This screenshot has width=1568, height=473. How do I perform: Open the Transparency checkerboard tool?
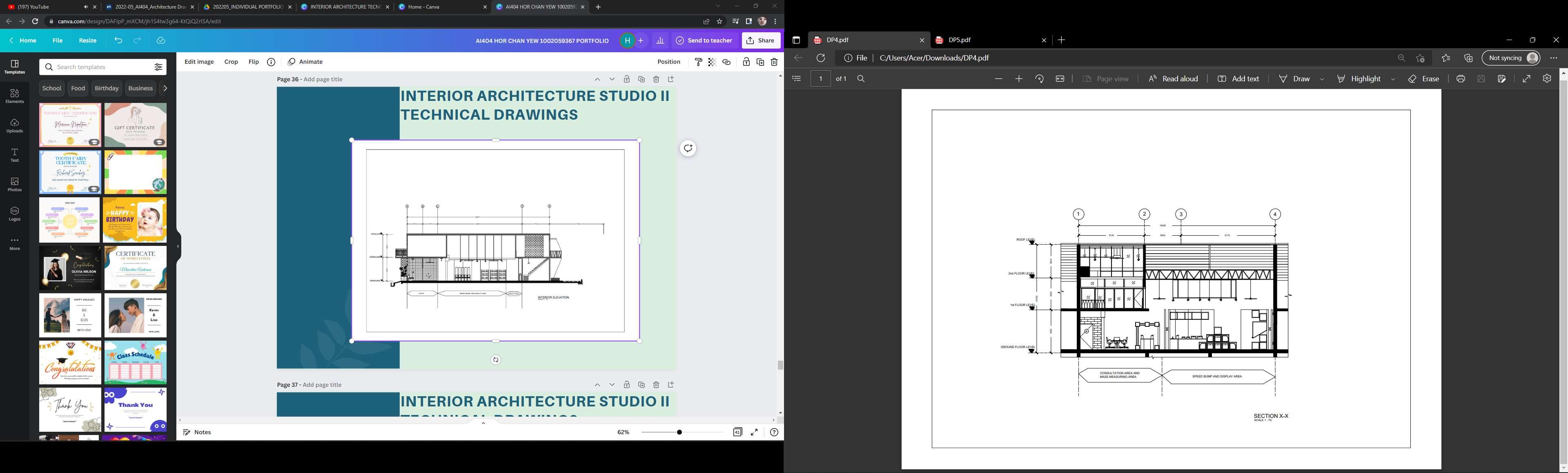(x=712, y=62)
